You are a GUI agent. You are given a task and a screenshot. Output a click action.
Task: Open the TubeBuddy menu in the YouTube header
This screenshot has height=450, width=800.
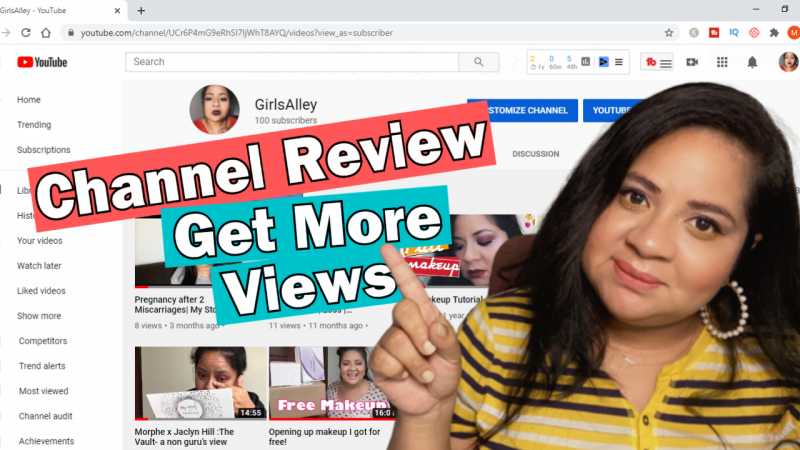coord(657,62)
